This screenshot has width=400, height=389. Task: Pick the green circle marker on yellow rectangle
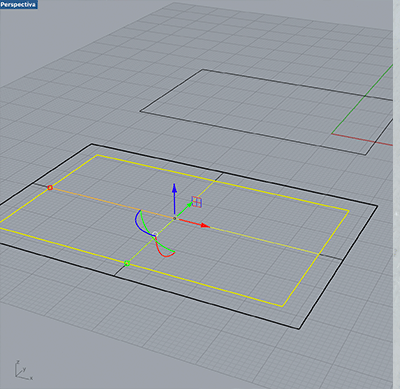pyautogui.click(x=127, y=264)
